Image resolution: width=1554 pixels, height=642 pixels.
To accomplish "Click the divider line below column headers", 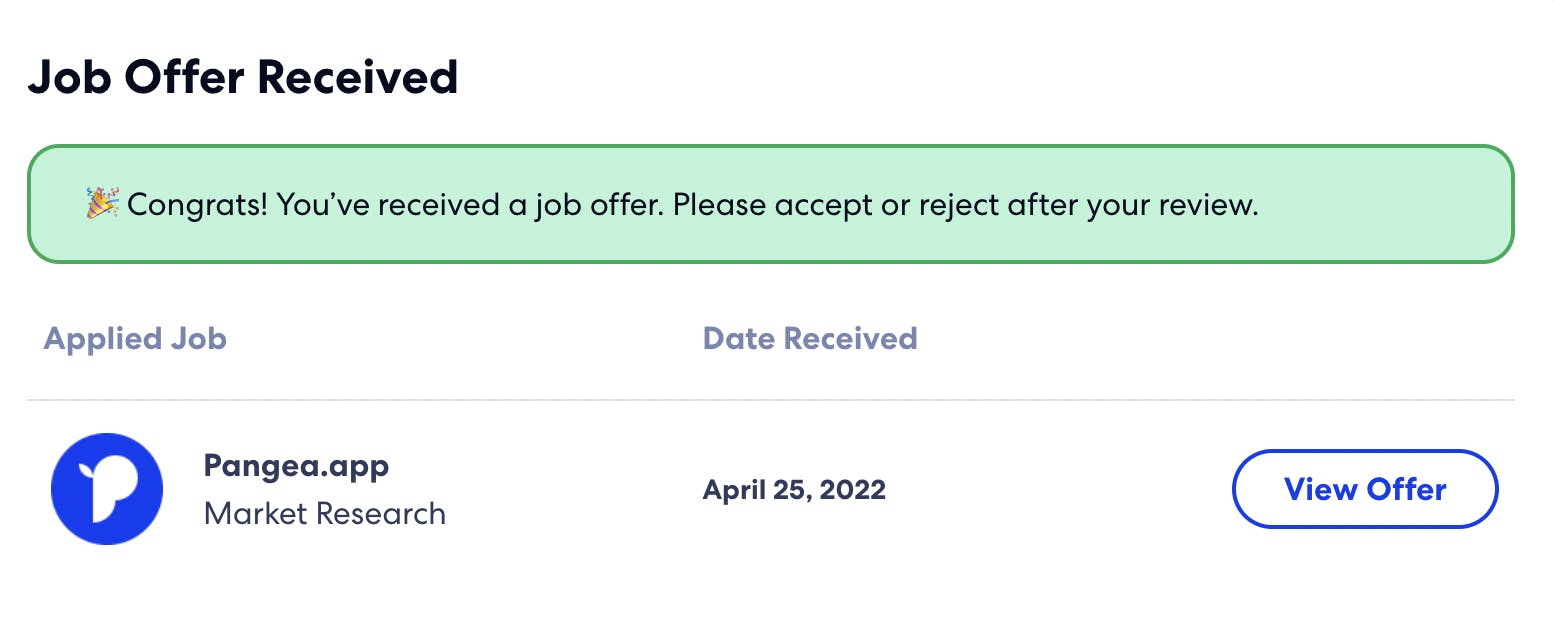I will coord(770,400).
